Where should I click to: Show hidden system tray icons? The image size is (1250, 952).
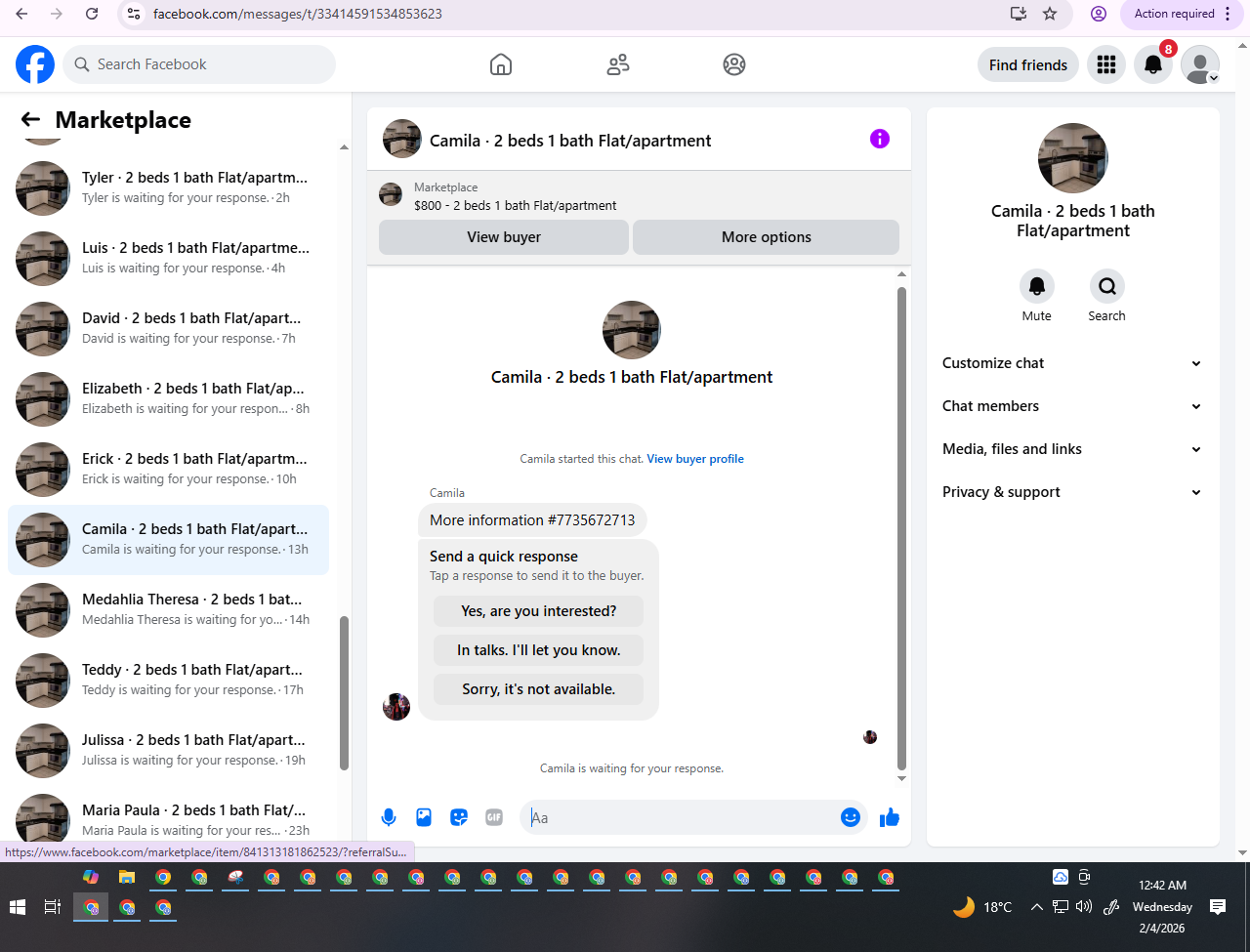(x=1036, y=907)
